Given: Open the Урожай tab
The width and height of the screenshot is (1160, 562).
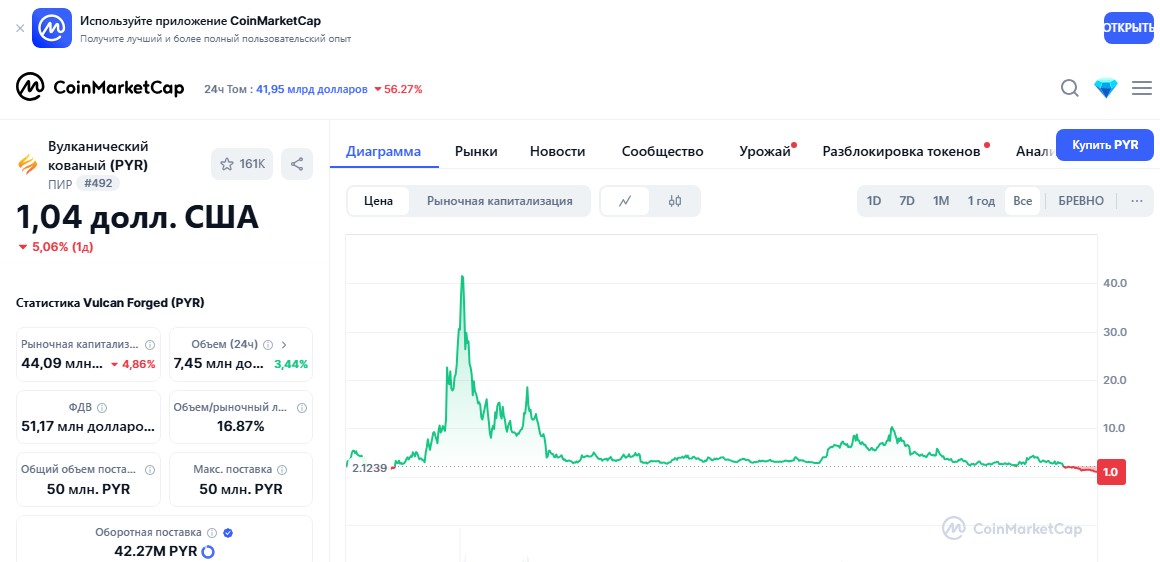Looking at the screenshot, I should click(765, 152).
